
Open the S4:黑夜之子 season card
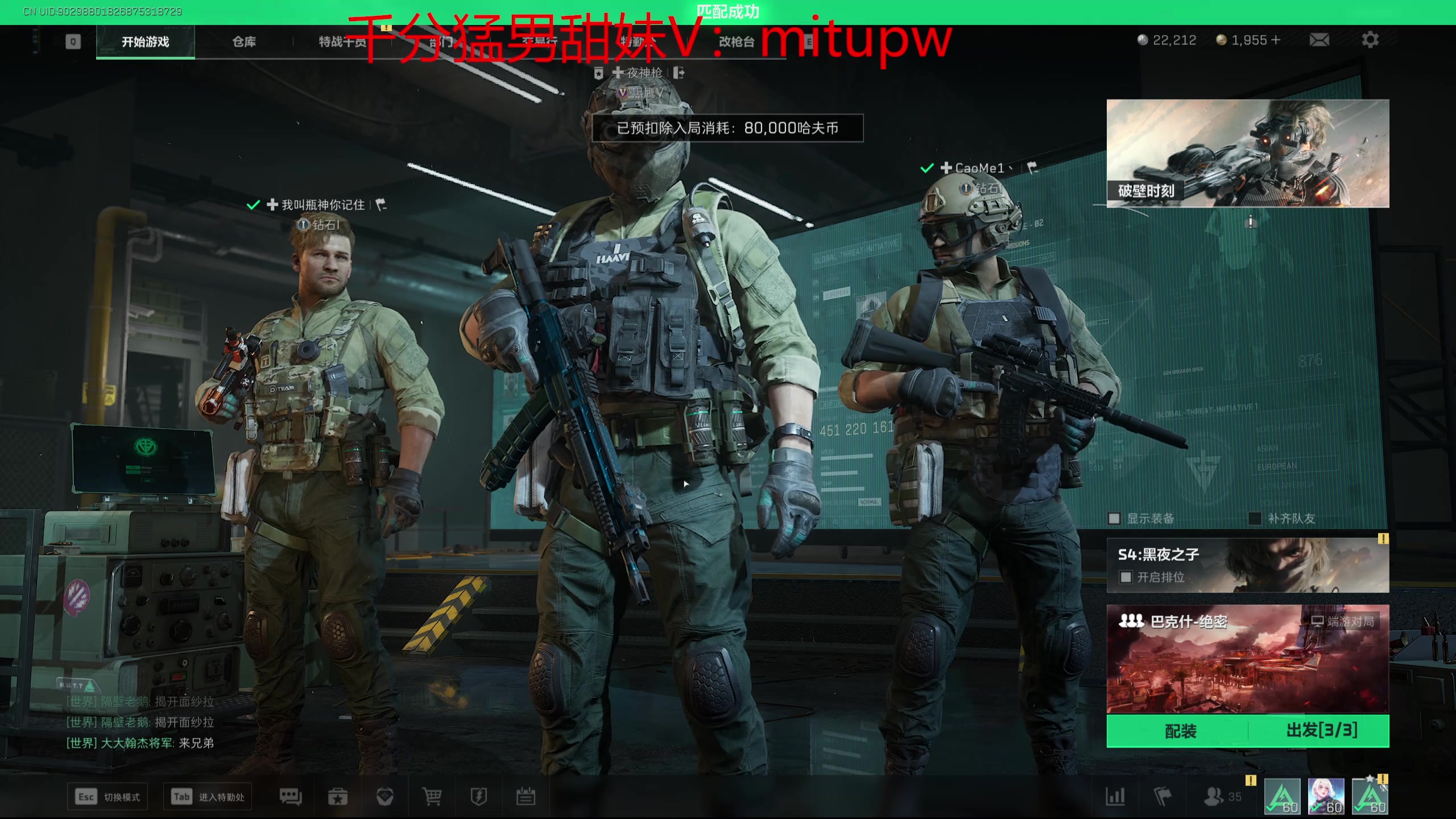(1248, 565)
